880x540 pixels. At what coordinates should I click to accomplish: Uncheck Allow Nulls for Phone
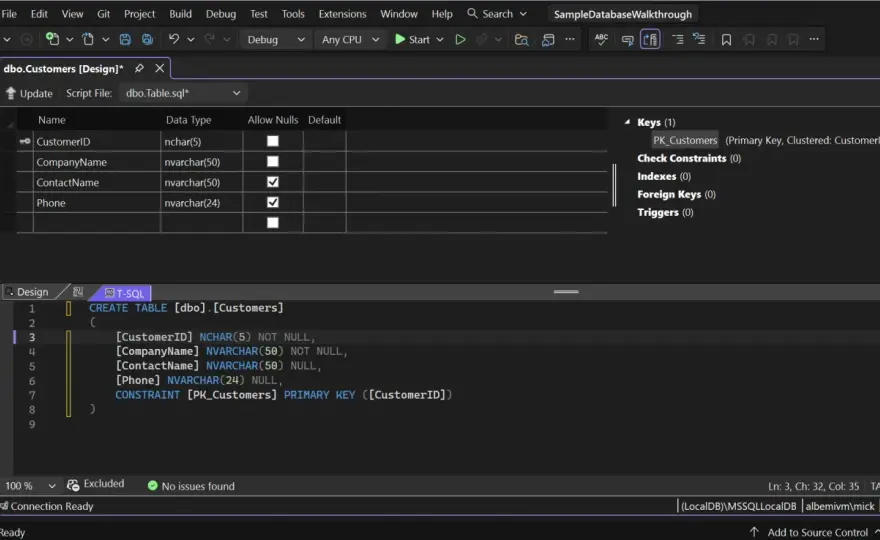point(273,202)
